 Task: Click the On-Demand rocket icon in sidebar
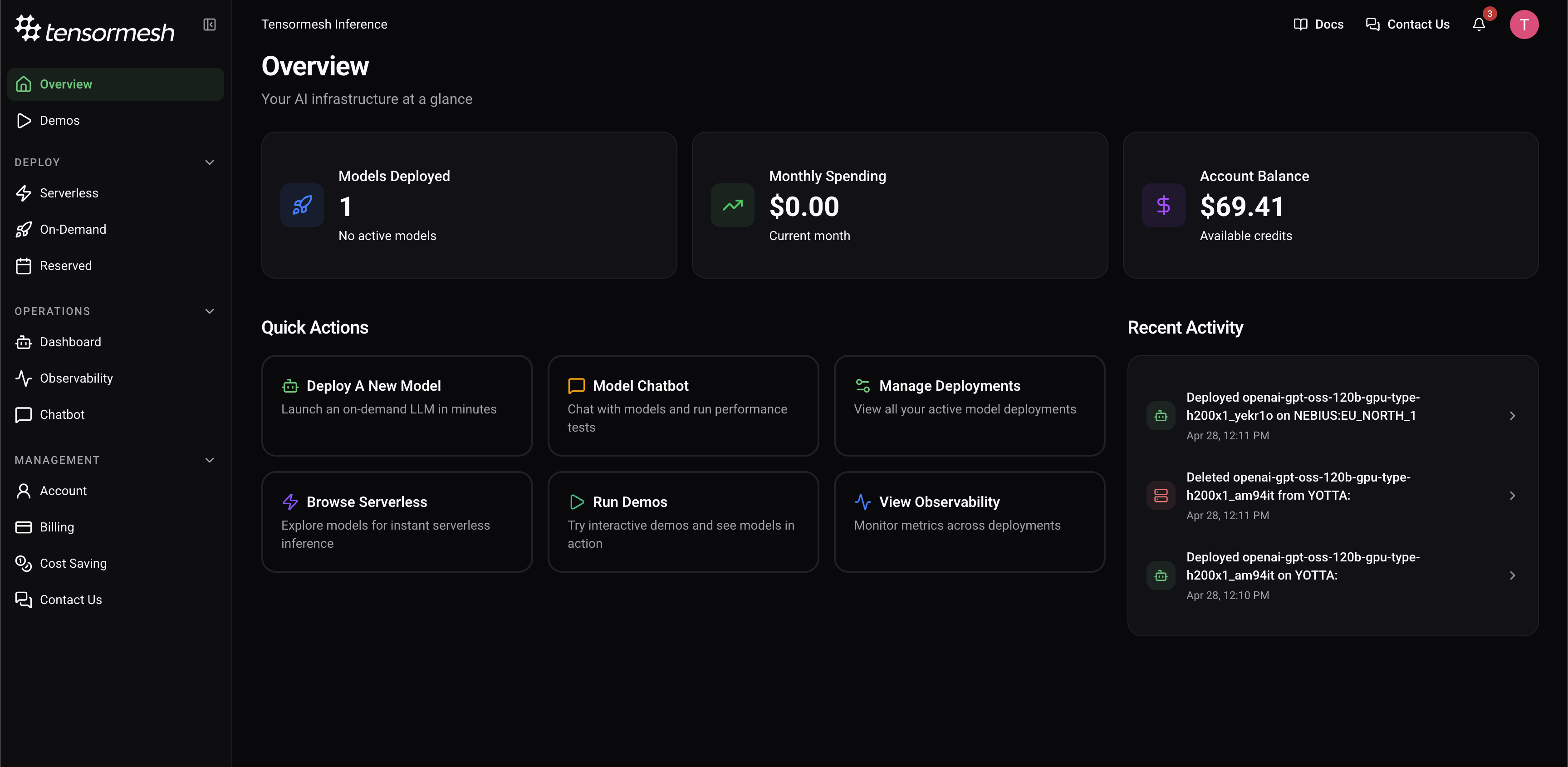click(x=24, y=230)
